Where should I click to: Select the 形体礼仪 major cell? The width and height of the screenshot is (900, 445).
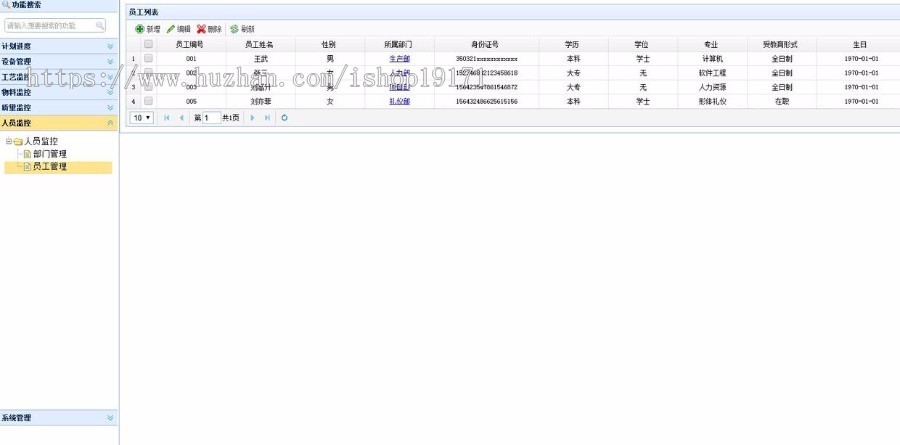(x=712, y=101)
